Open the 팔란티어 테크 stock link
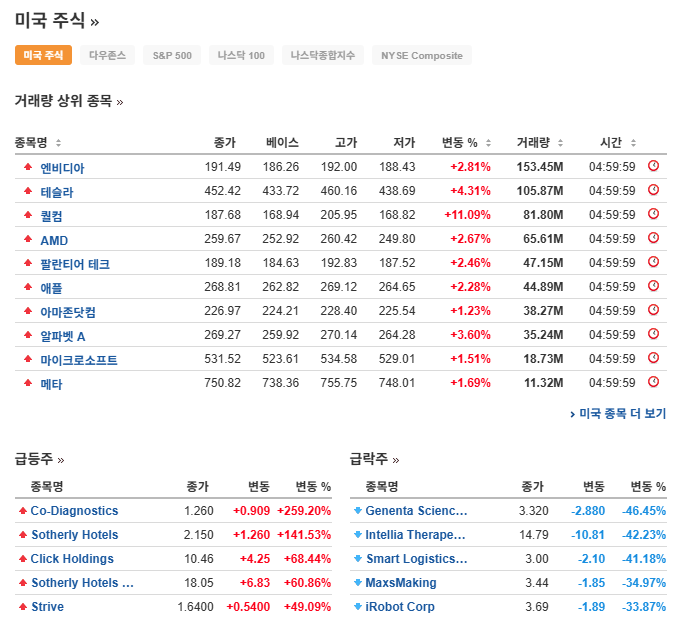This screenshot has width=677, height=632. [x=75, y=264]
